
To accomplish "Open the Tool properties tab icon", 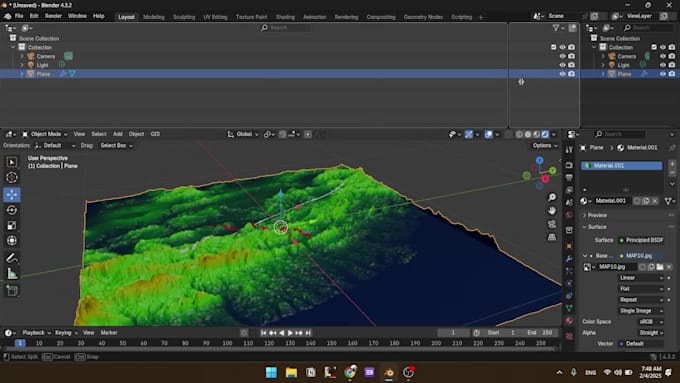I will (x=569, y=150).
